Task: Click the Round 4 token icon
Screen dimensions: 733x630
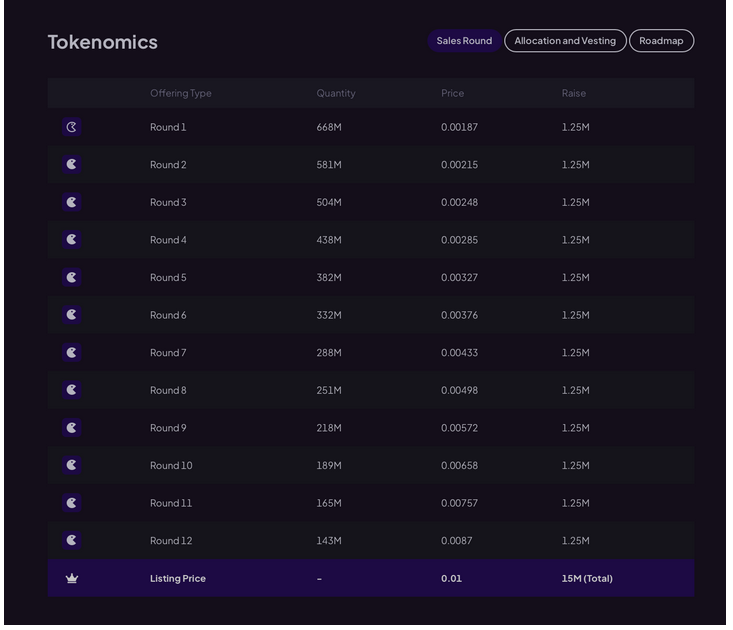Action: 71,240
